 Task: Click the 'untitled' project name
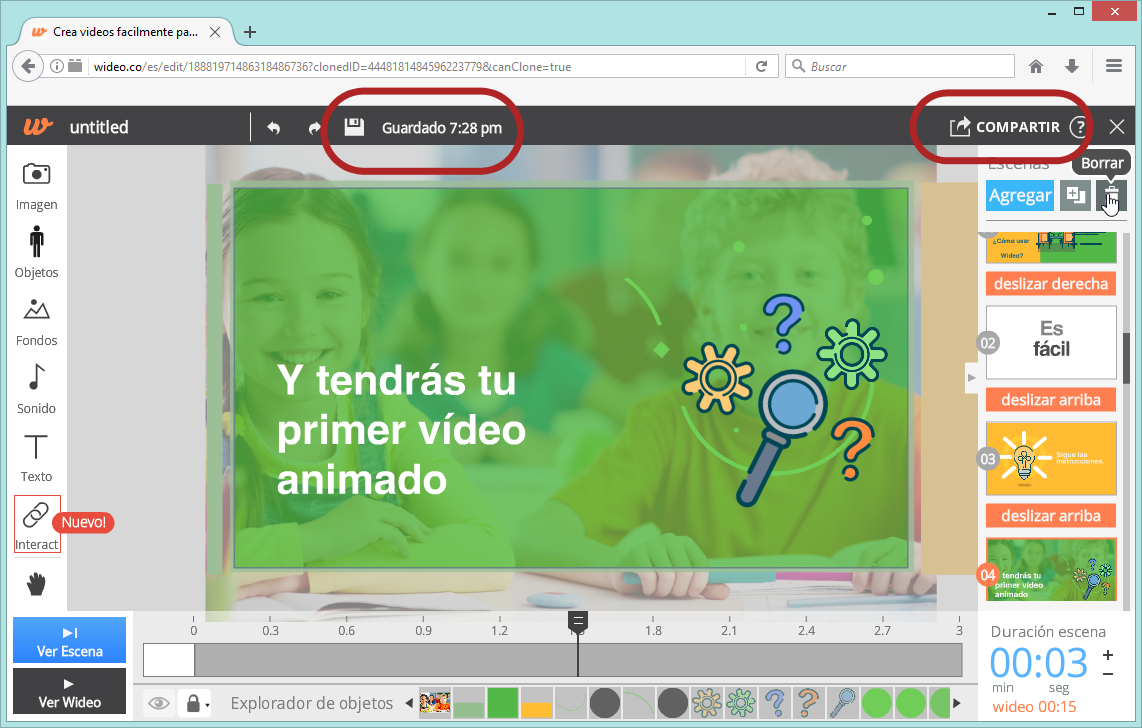99,127
